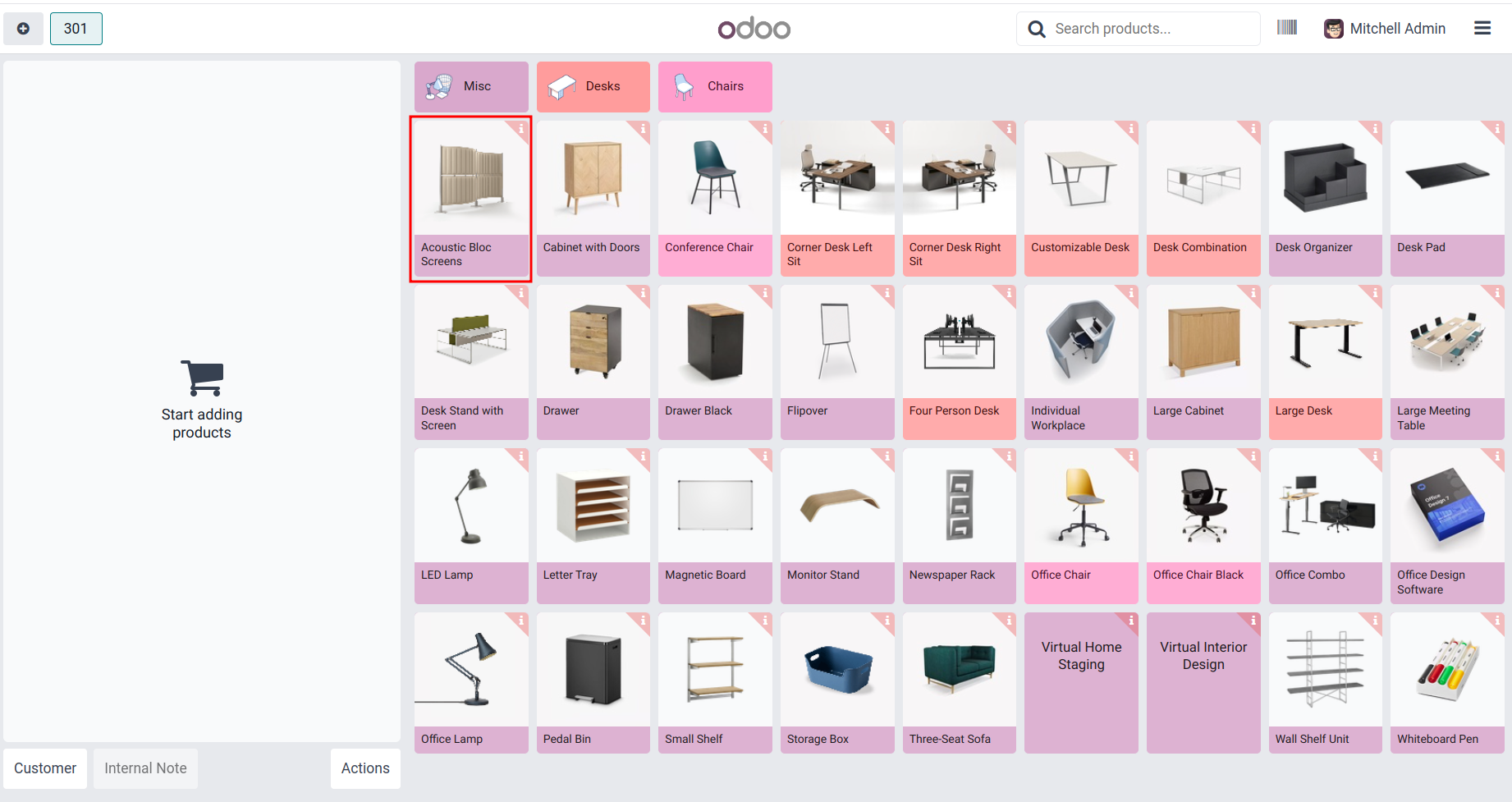This screenshot has width=1512, height=802.
Task: Select the Misc category tab
Action: (471, 86)
